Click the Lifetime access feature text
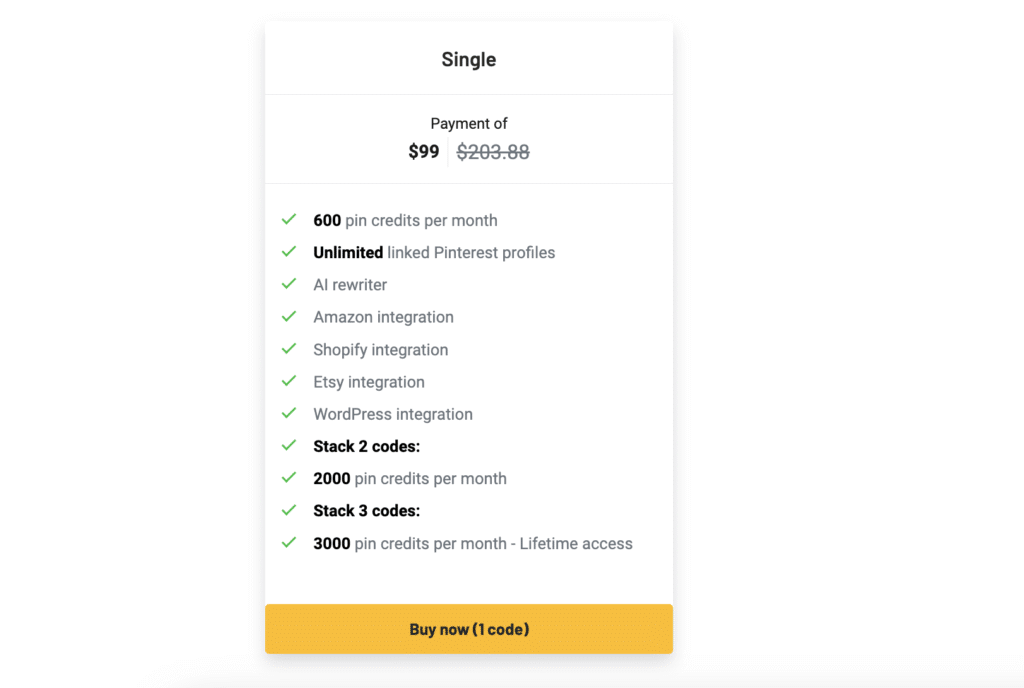 pyautogui.click(x=576, y=544)
